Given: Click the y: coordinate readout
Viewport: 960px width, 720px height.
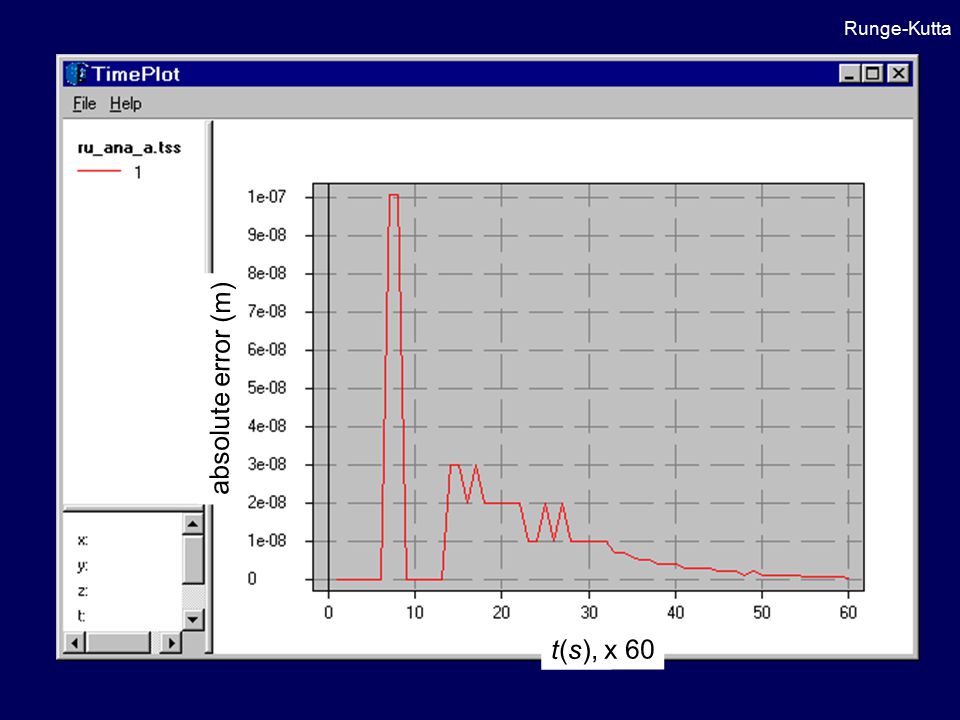Looking at the screenshot, I should coord(83,566).
